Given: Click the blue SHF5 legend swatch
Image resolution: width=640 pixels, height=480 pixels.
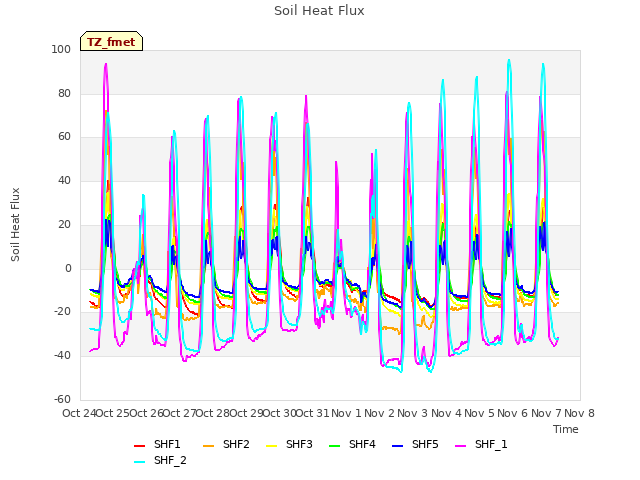Looking at the screenshot, I should pos(397,446).
